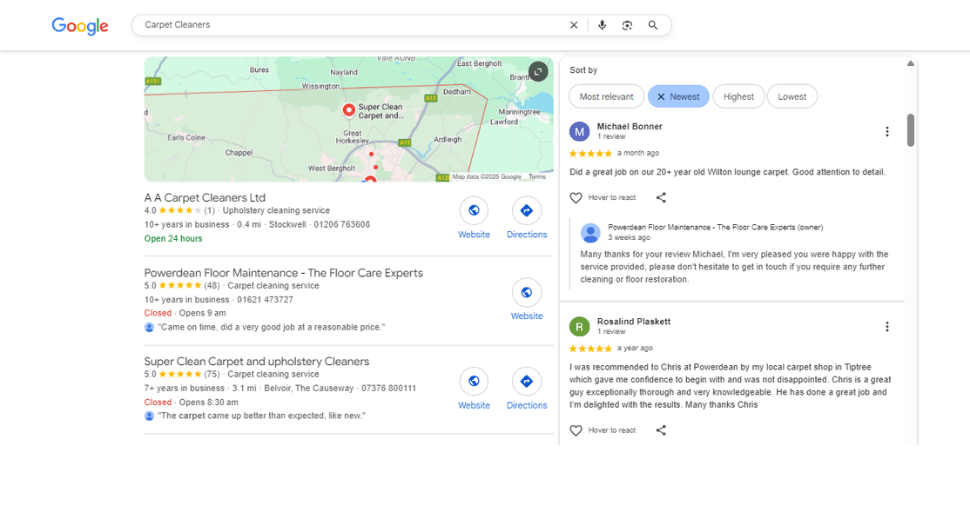970x517 pixels.
Task: Get directions to A A Carpet Cleaners
Action: (x=526, y=211)
